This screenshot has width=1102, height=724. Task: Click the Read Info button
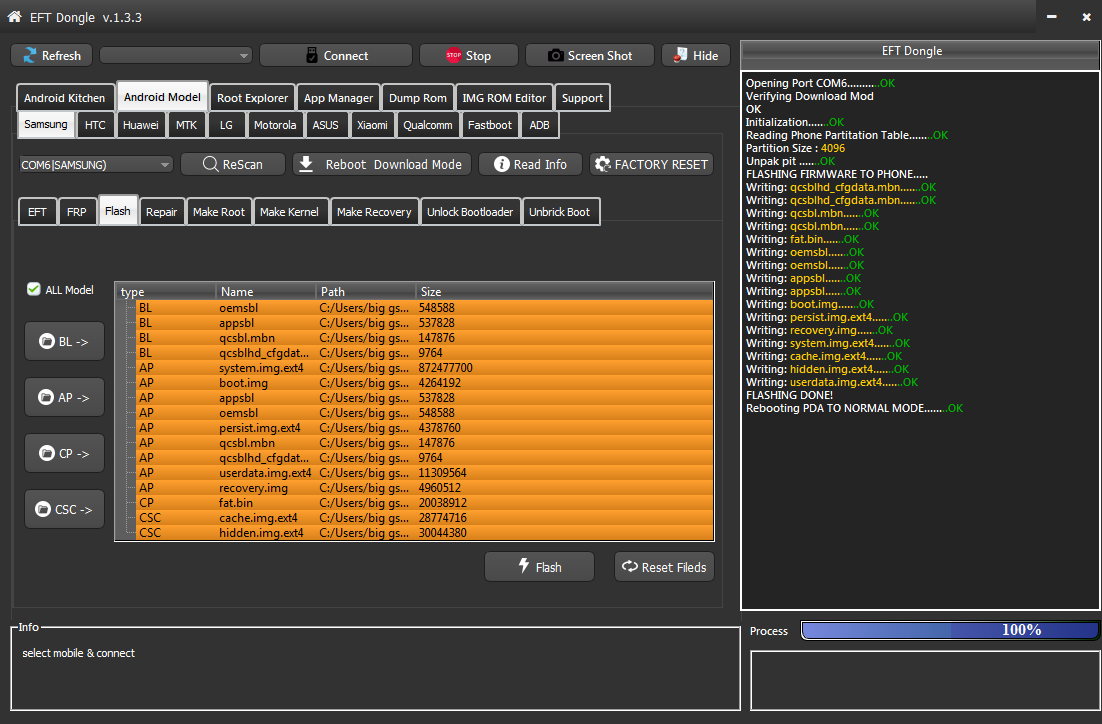tap(531, 164)
